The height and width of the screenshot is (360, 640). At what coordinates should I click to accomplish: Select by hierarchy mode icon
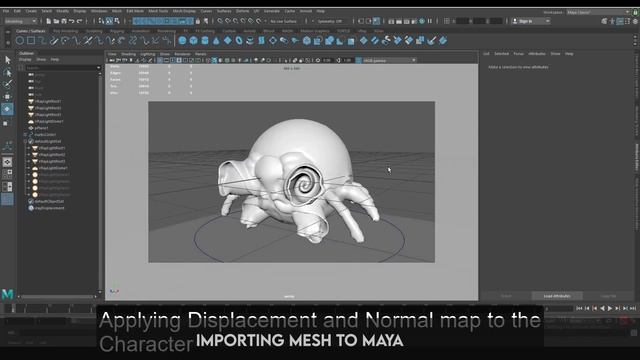tap(101, 21)
